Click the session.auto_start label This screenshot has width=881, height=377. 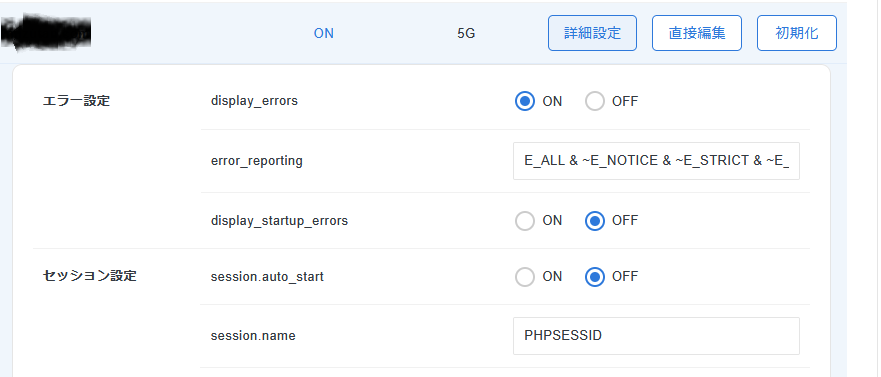pos(267,277)
